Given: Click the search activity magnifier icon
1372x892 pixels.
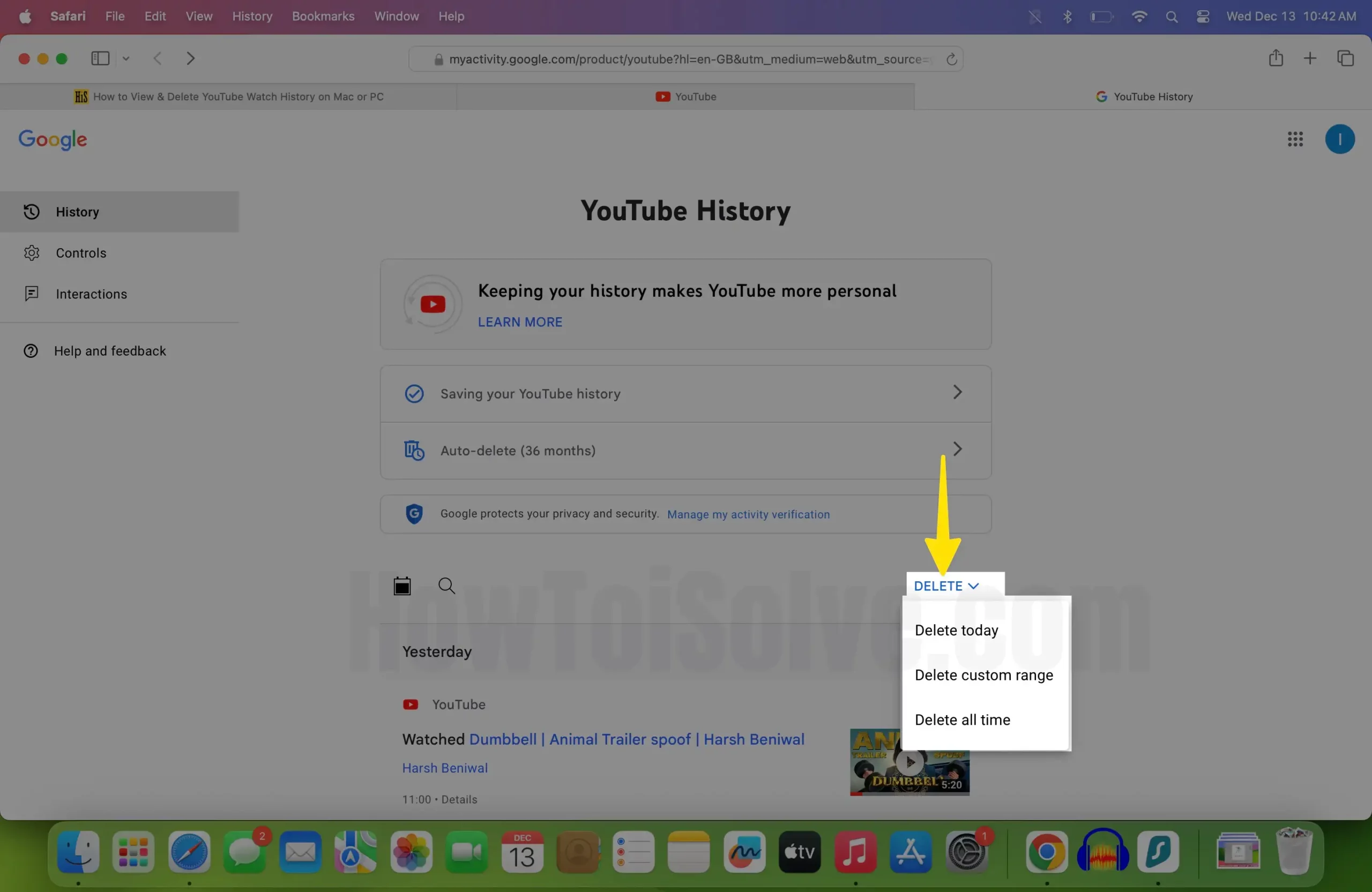Looking at the screenshot, I should point(446,586).
